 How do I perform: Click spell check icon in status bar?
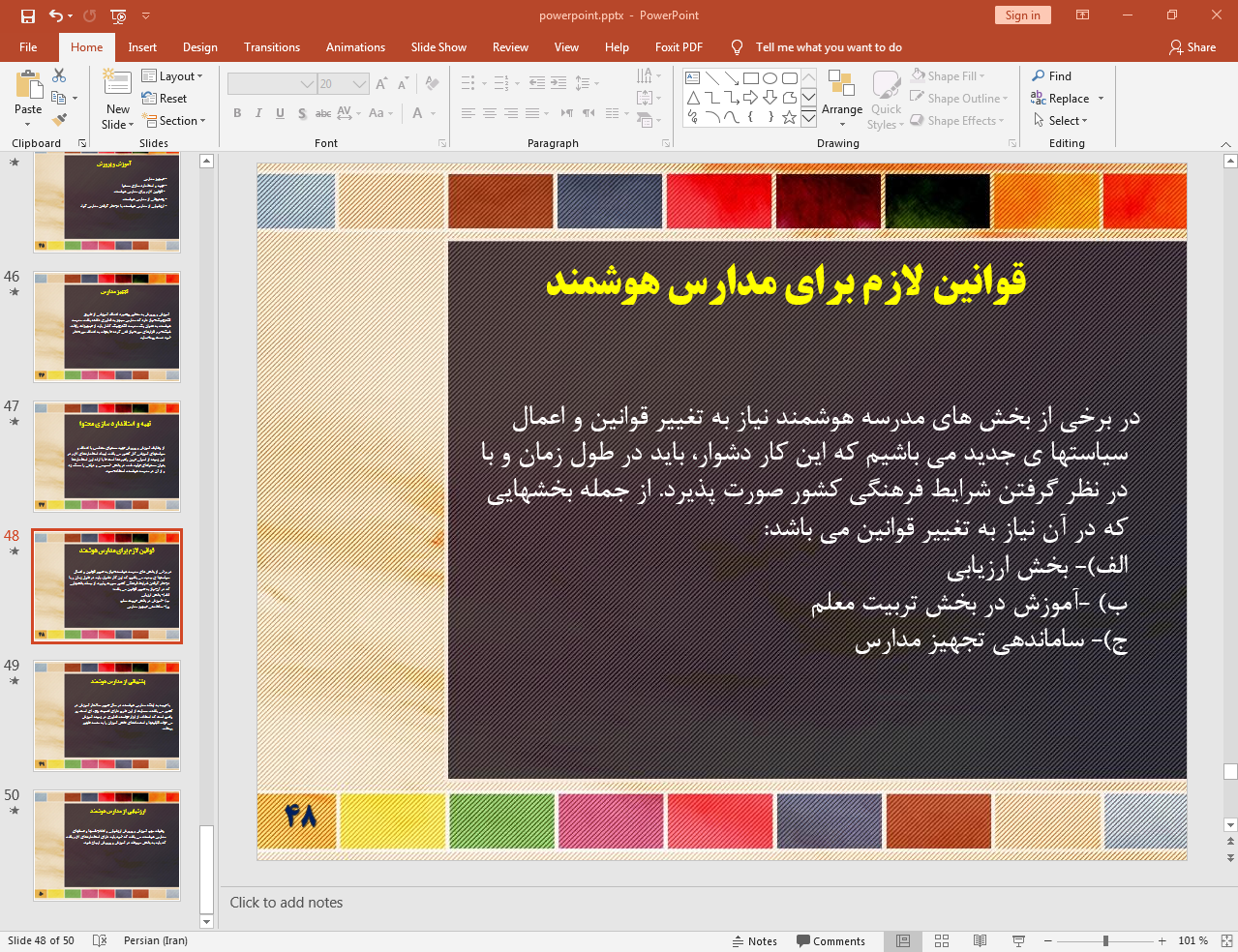[x=99, y=940]
